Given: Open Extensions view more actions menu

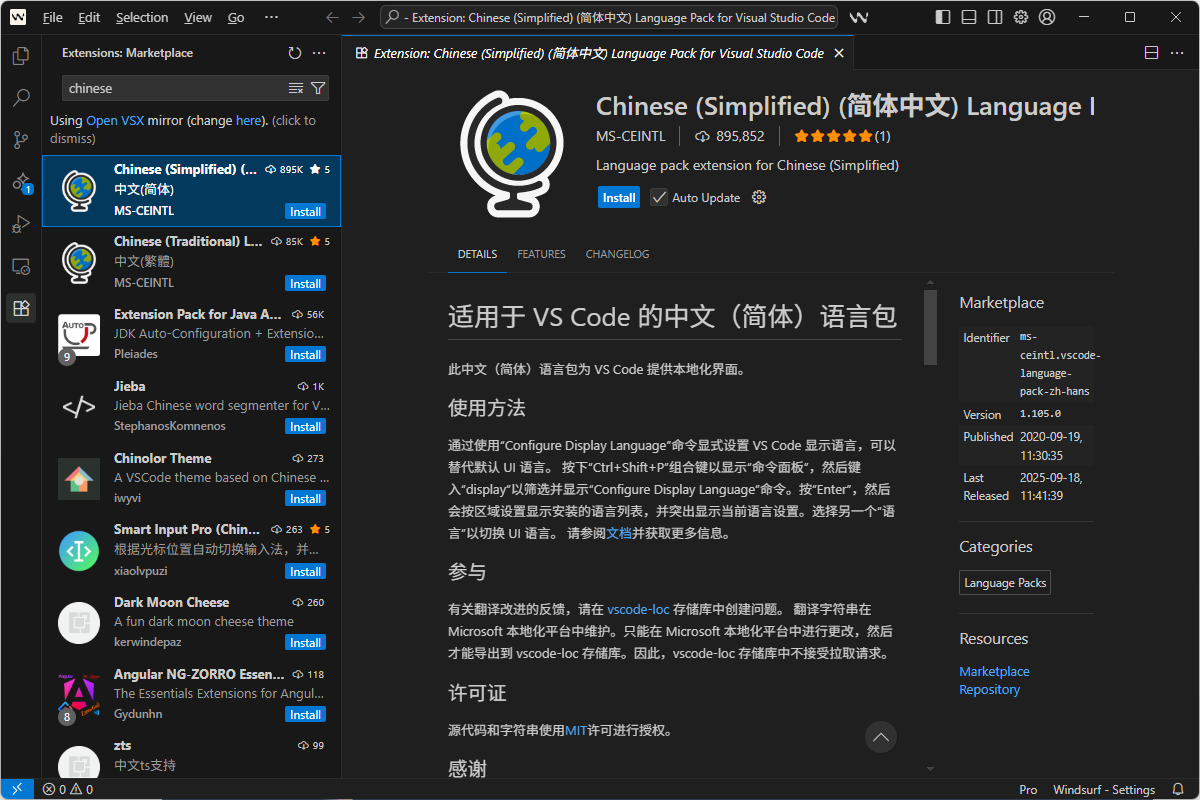Looking at the screenshot, I should [319, 53].
